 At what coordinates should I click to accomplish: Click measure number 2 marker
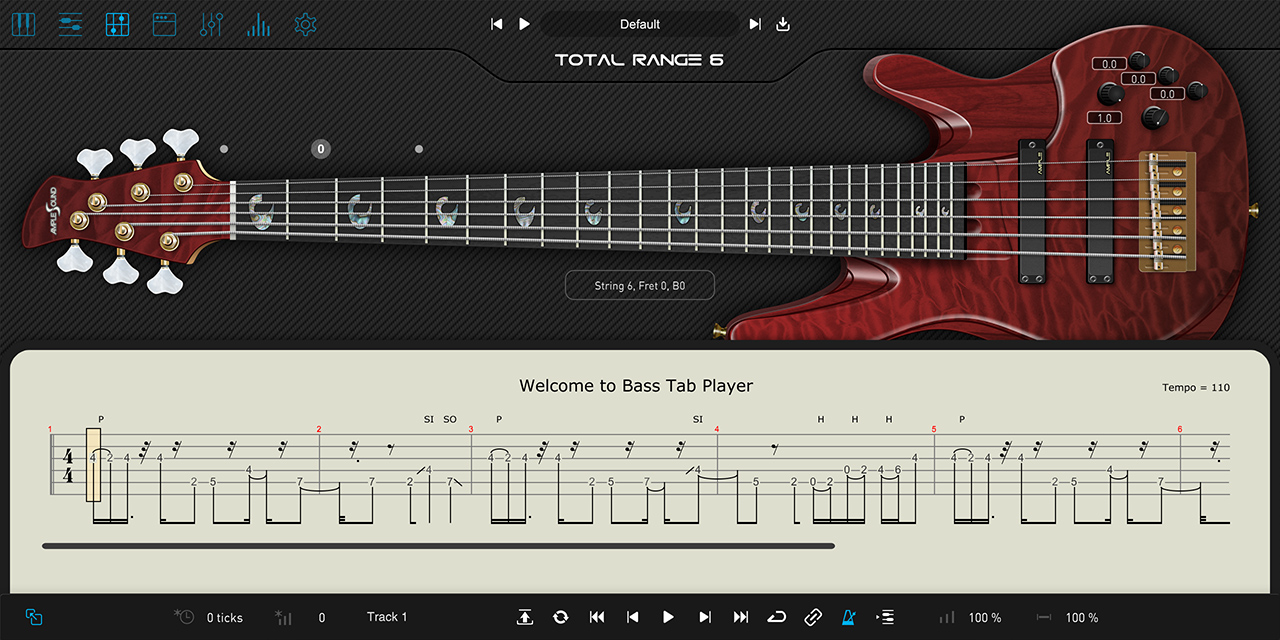pyautogui.click(x=319, y=429)
